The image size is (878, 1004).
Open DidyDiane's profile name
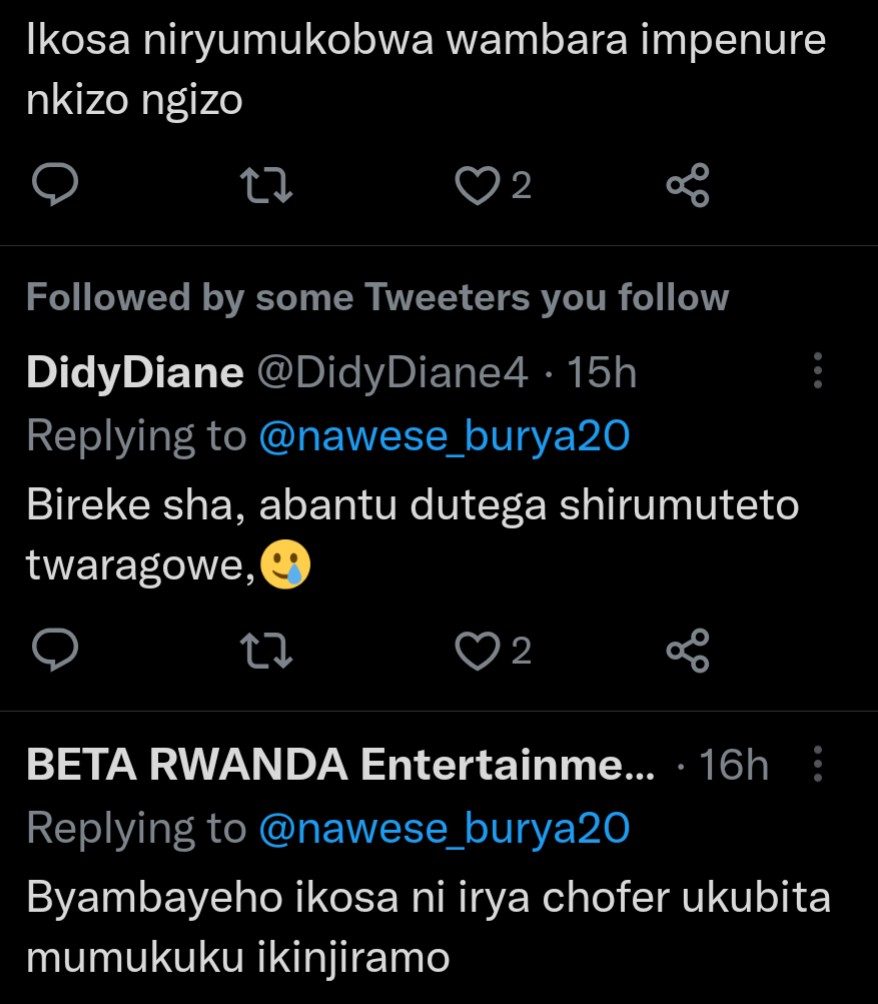click(134, 373)
